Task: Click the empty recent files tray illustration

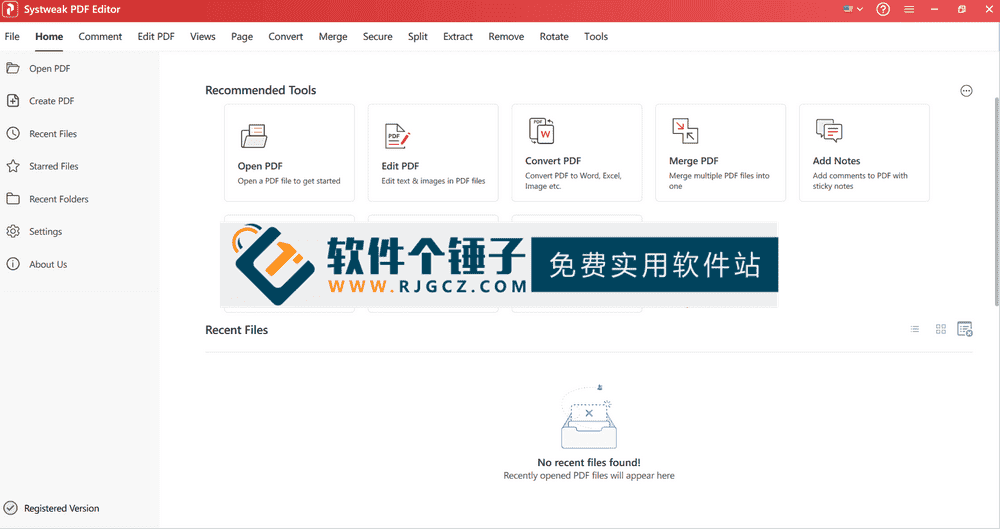Action: coord(589,417)
